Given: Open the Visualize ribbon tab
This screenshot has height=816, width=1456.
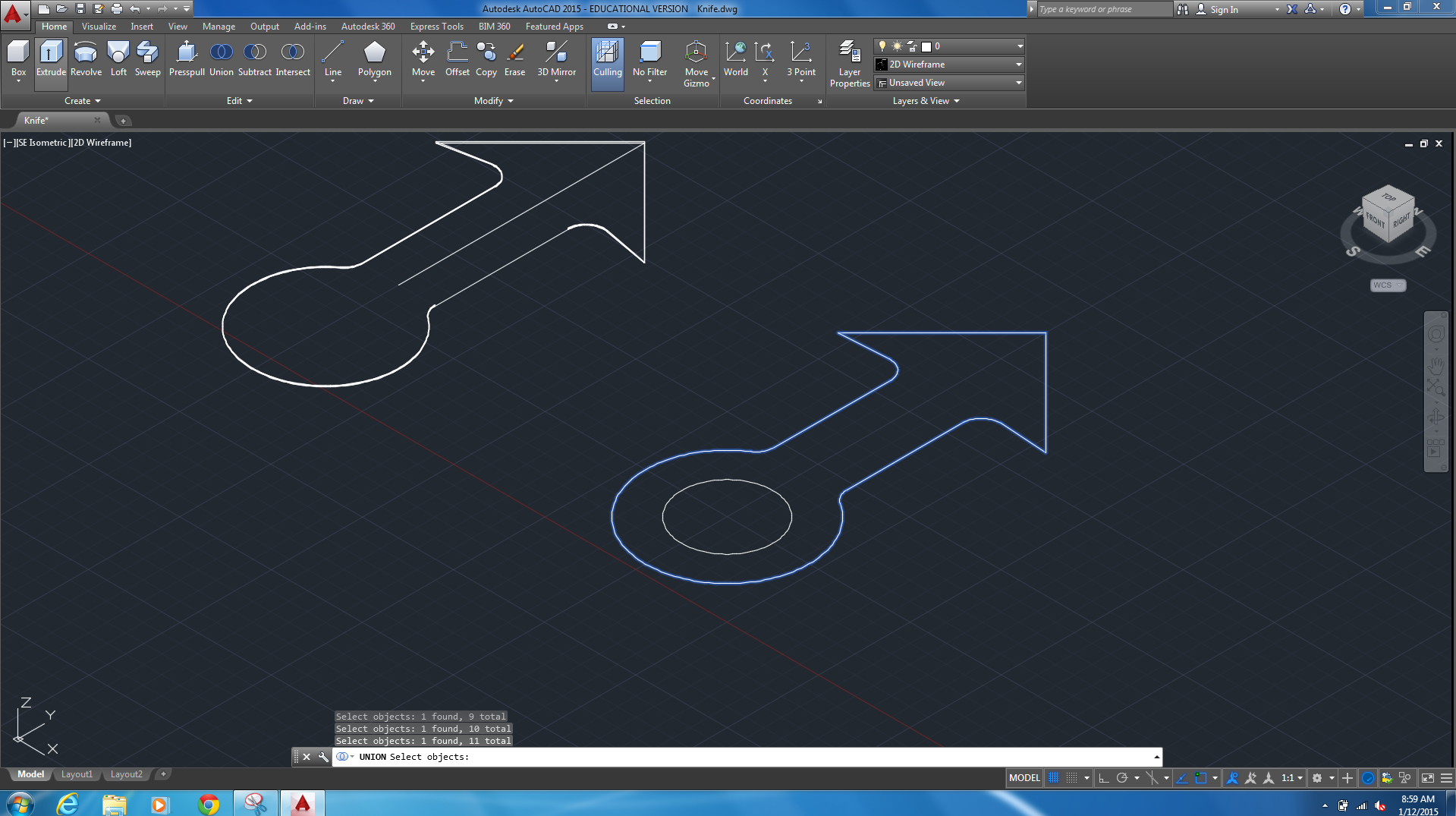Looking at the screenshot, I should pyautogui.click(x=99, y=27).
